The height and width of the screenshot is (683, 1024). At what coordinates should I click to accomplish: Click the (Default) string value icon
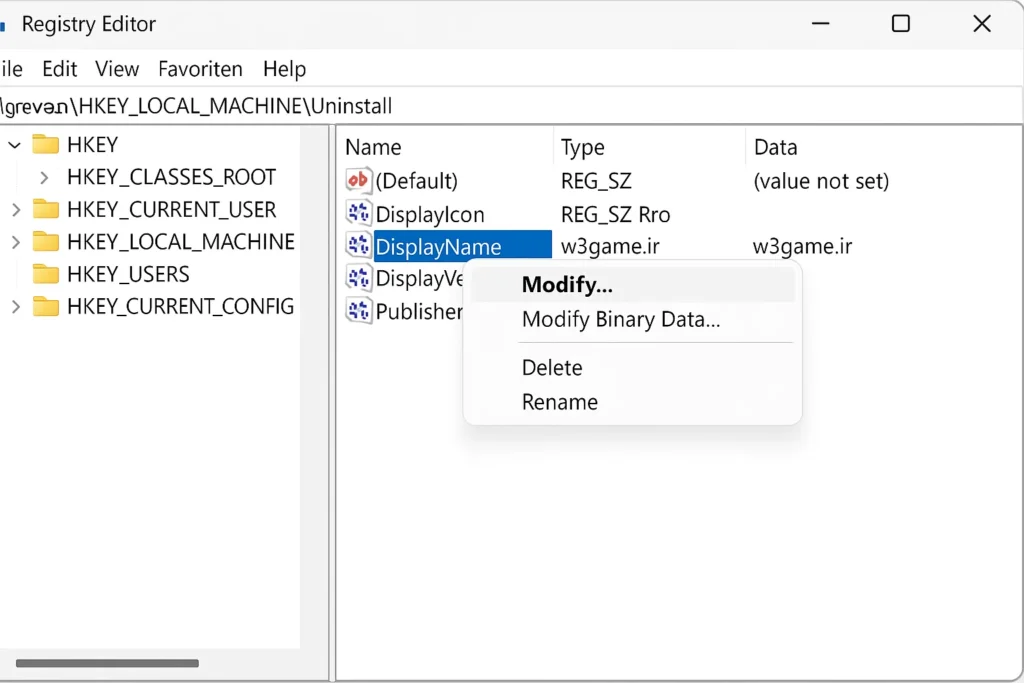(x=359, y=180)
